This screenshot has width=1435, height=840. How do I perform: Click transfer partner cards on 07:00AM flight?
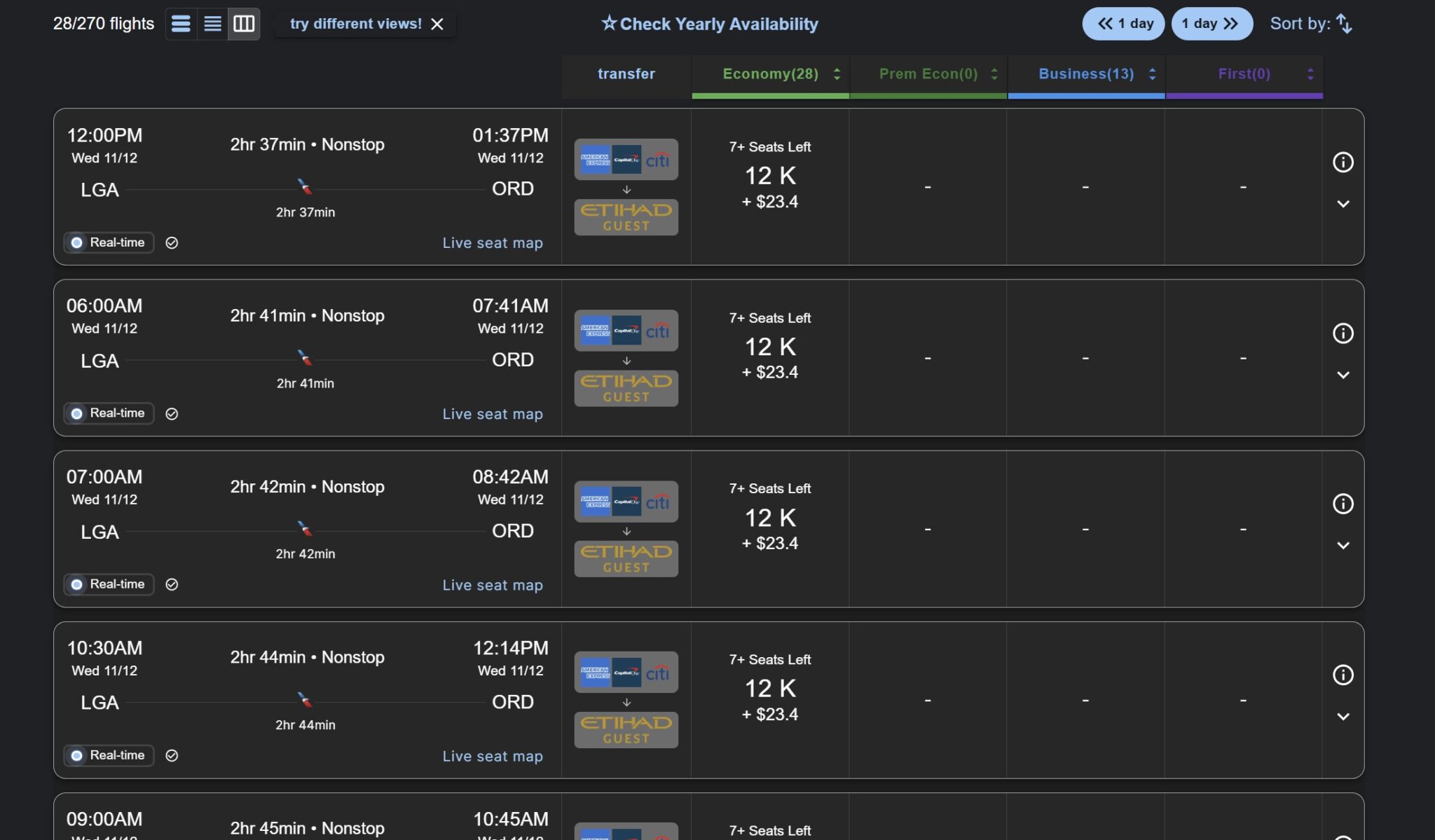626,502
